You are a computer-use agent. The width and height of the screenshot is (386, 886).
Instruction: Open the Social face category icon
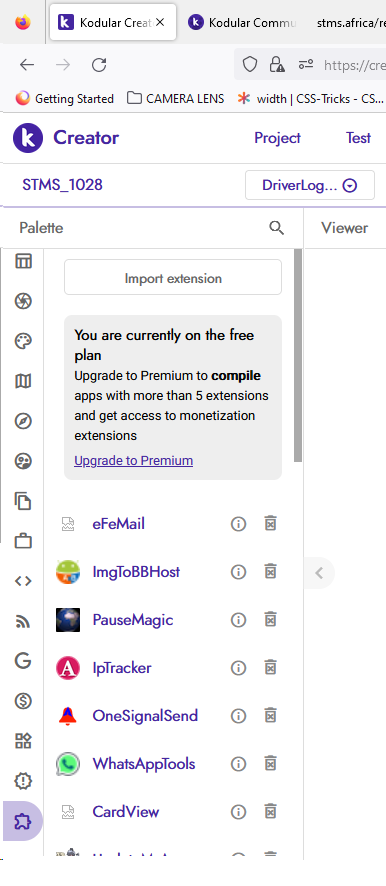click(x=23, y=462)
